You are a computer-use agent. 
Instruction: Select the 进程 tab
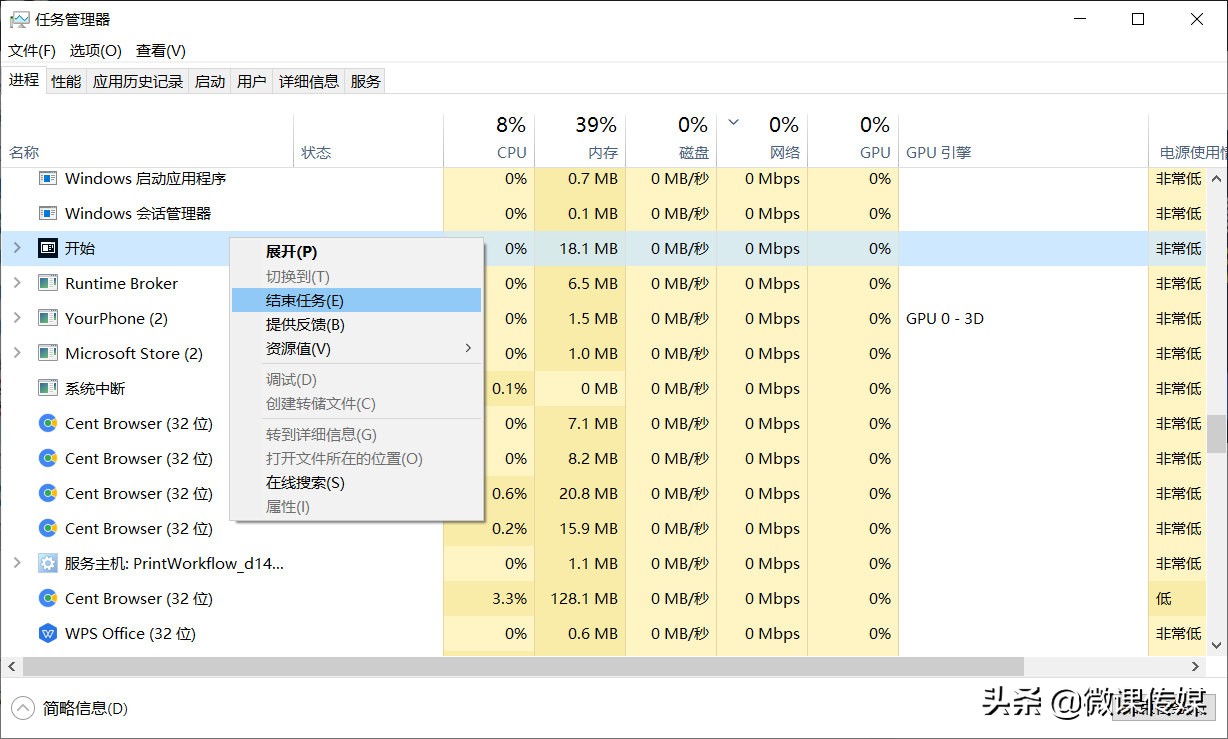coord(24,80)
